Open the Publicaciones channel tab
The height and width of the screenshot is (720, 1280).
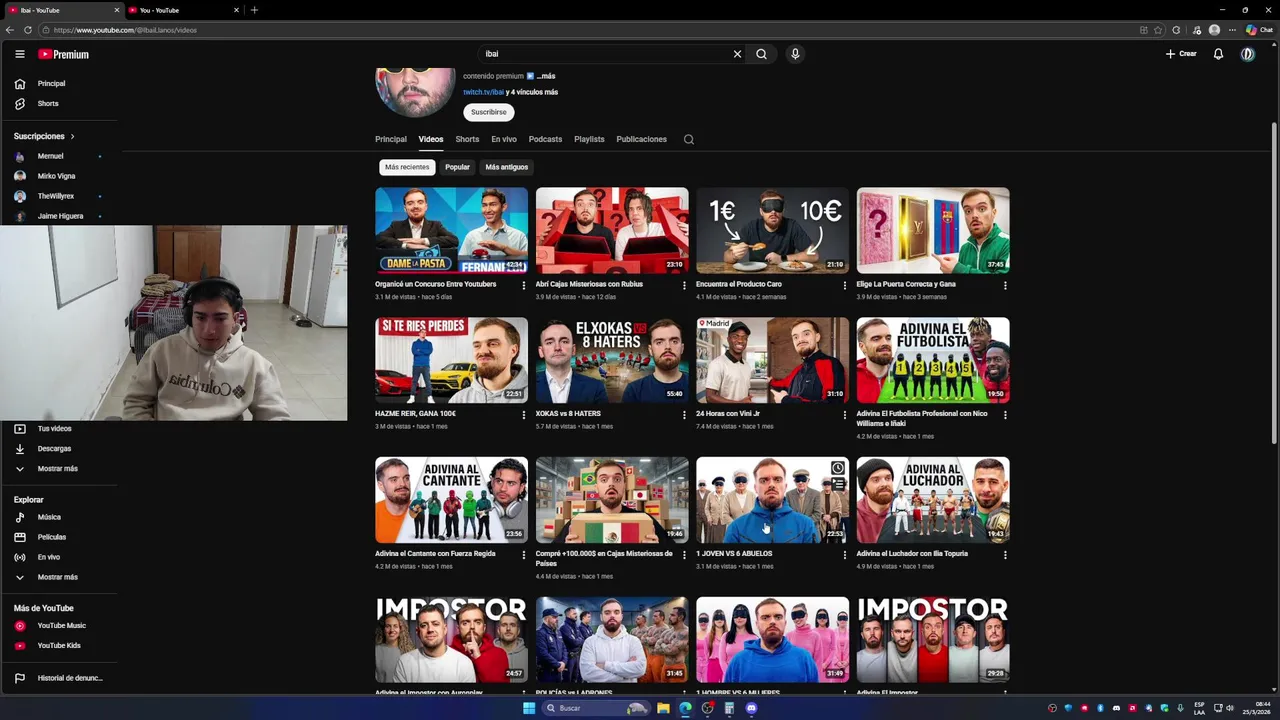click(x=641, y=139)
